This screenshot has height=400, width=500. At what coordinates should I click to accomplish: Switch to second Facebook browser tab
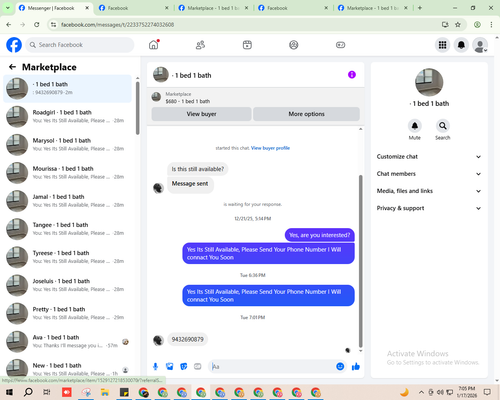tap(134, 8)
